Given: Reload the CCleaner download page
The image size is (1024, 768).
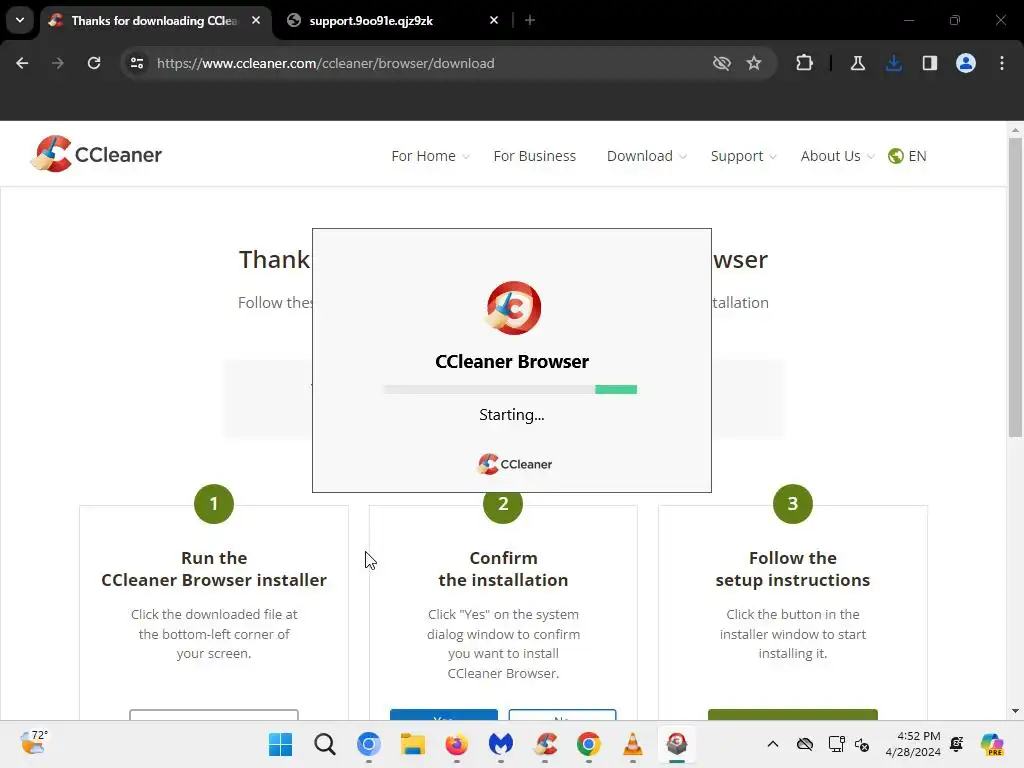Looking at the screenshot, I should coord(94,63).
